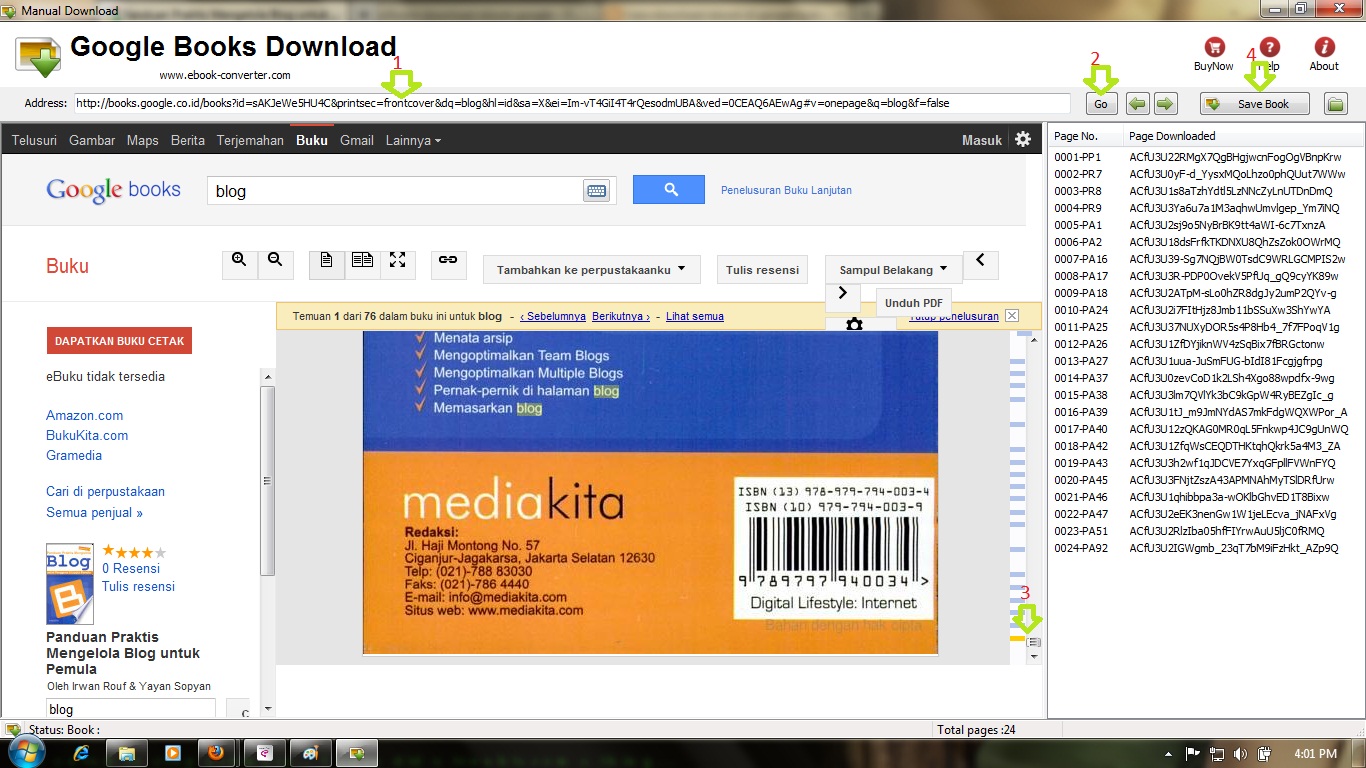This screenshot has width=1366, height=768.
Task: Click the in-book search field with blog
Action: click(x=130, y=709)
